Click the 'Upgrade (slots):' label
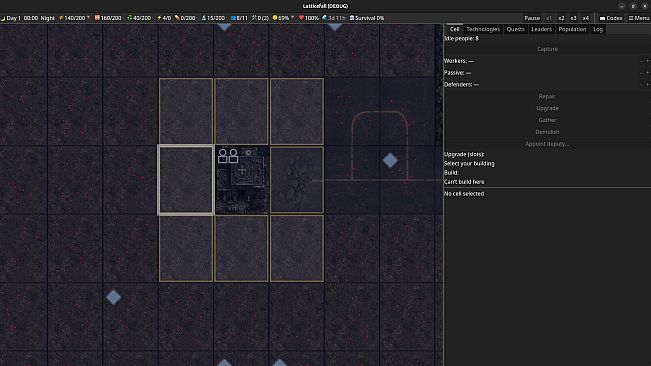This screenshot has width=651, height=366. pyautogui.click(x=464, y=154)
